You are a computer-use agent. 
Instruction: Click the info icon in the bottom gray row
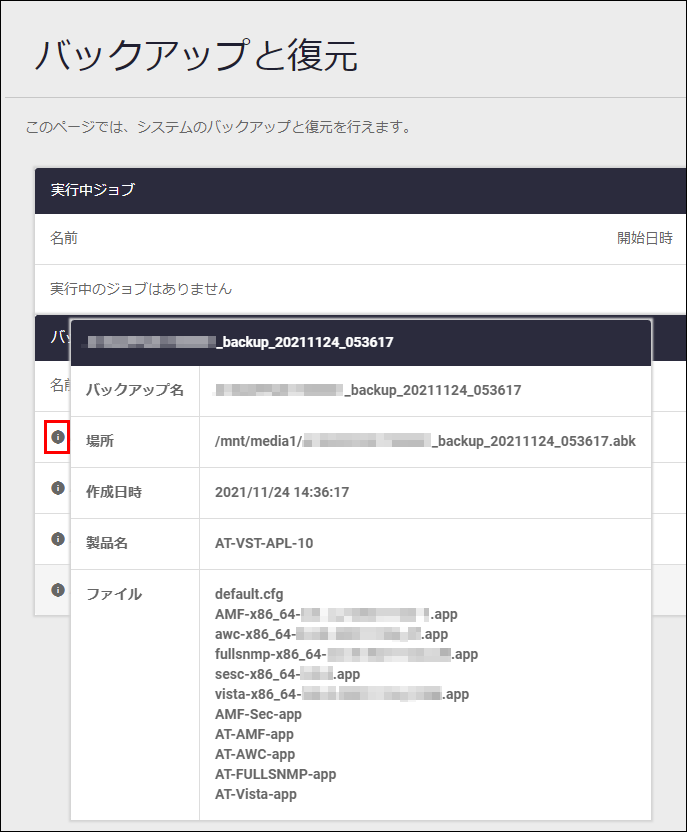pyautogui.click(x=57, y=590)
